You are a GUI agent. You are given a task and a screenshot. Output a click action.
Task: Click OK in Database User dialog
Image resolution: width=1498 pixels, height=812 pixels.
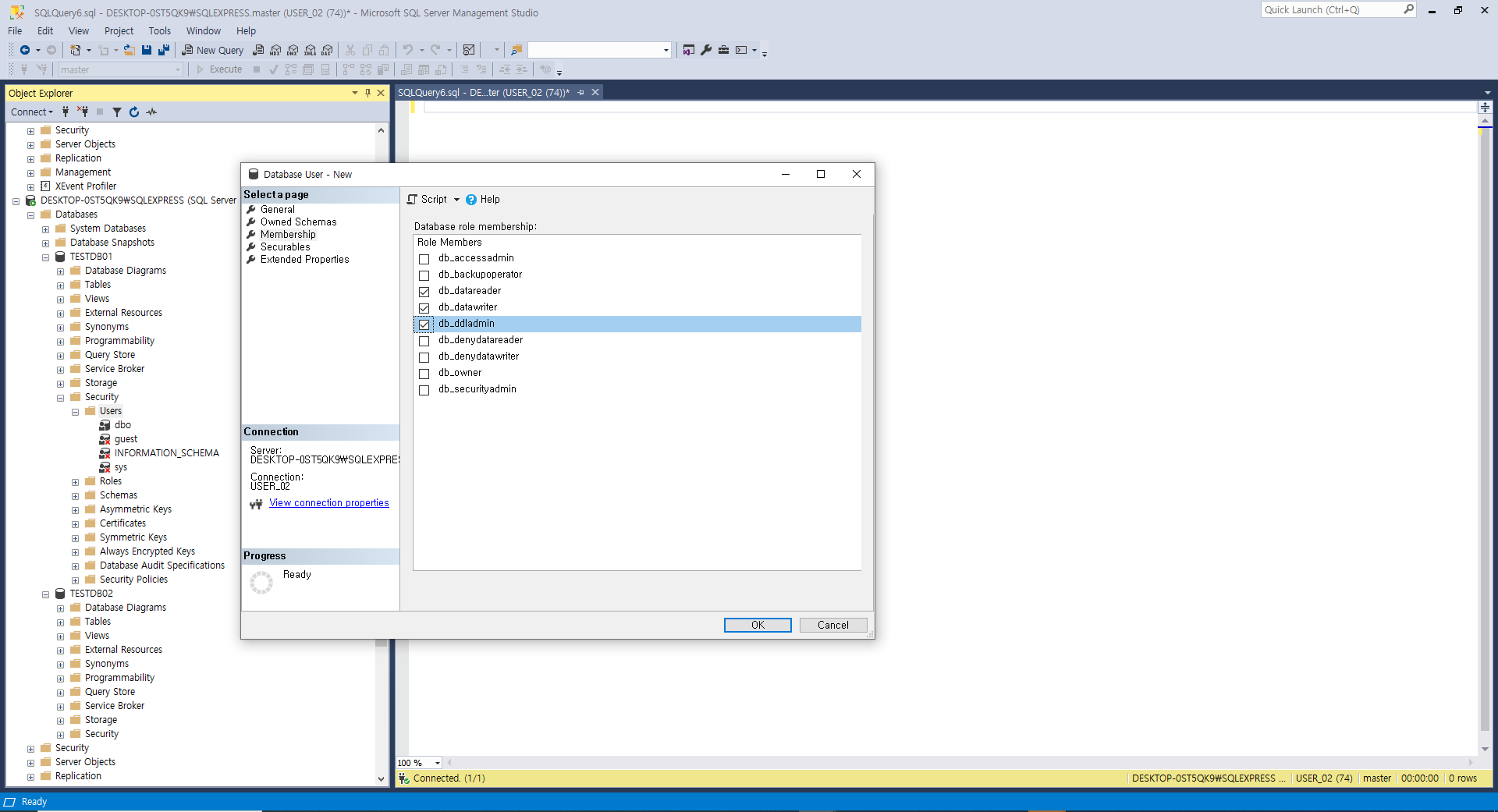(758, 625)
